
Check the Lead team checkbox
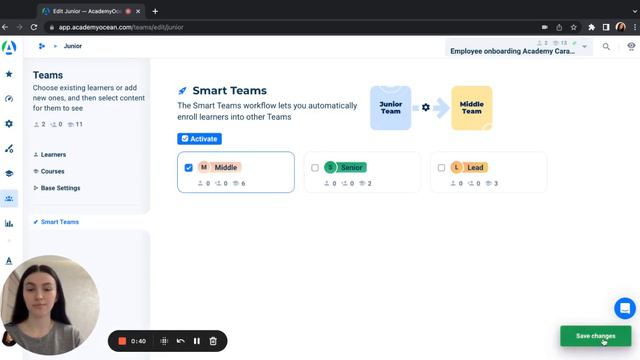click(441, 168)
